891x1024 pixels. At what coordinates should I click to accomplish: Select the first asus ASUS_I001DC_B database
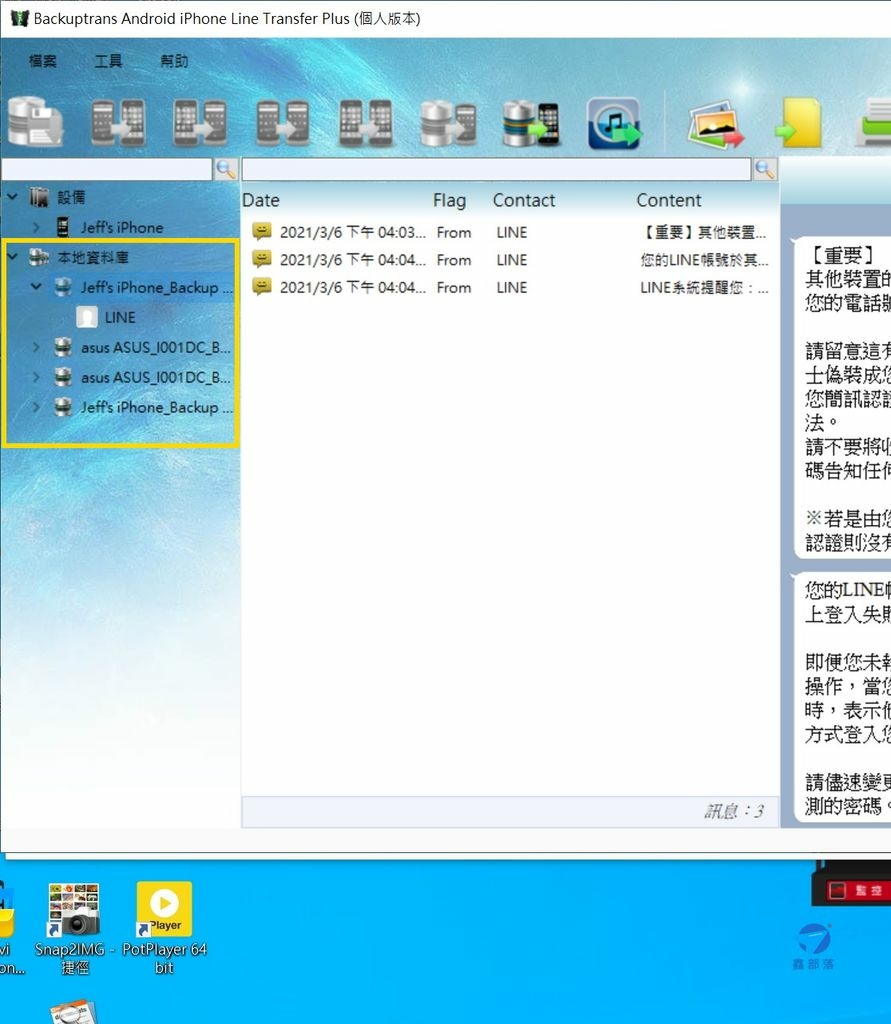click(155, 347)
